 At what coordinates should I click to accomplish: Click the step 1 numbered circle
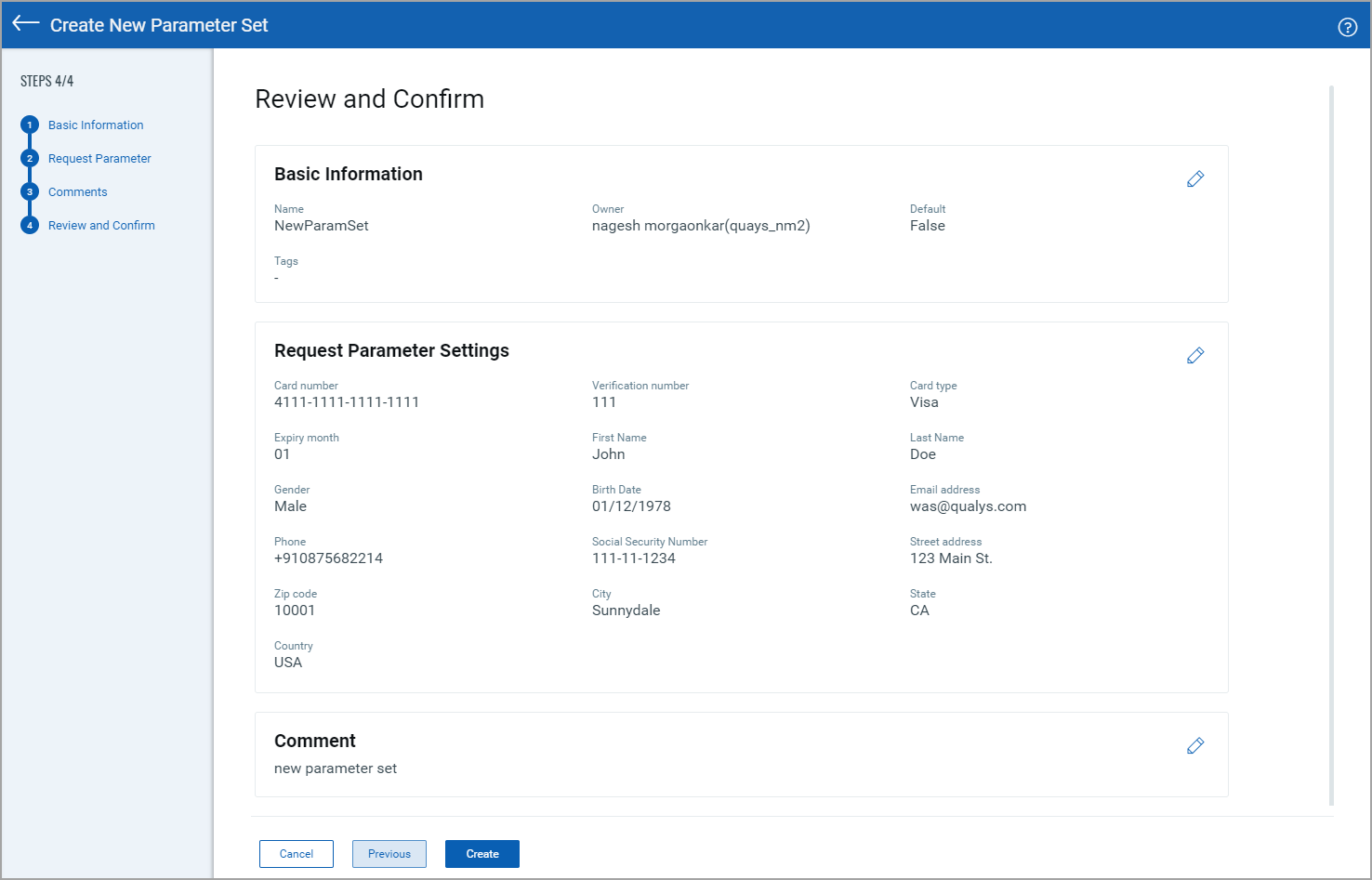click(x=30, y=124)
